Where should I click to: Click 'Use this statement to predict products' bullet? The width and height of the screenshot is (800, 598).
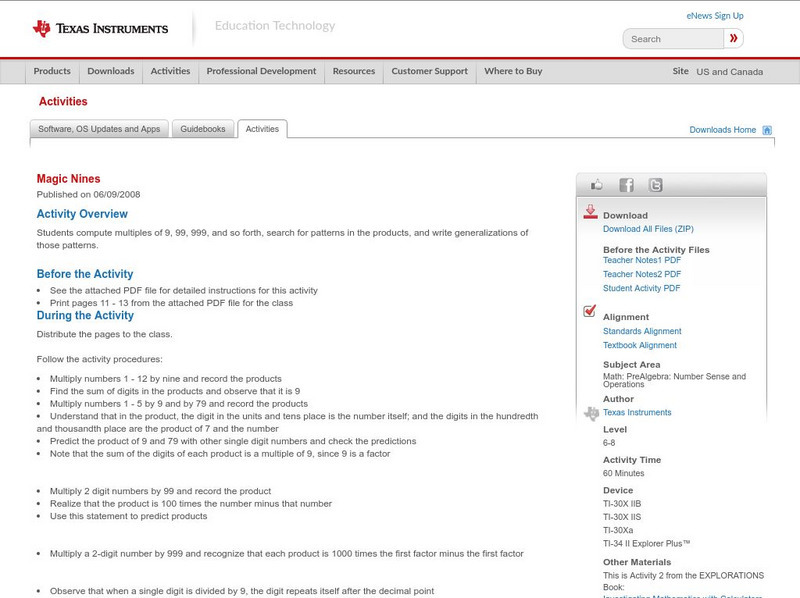coord(129,516)
